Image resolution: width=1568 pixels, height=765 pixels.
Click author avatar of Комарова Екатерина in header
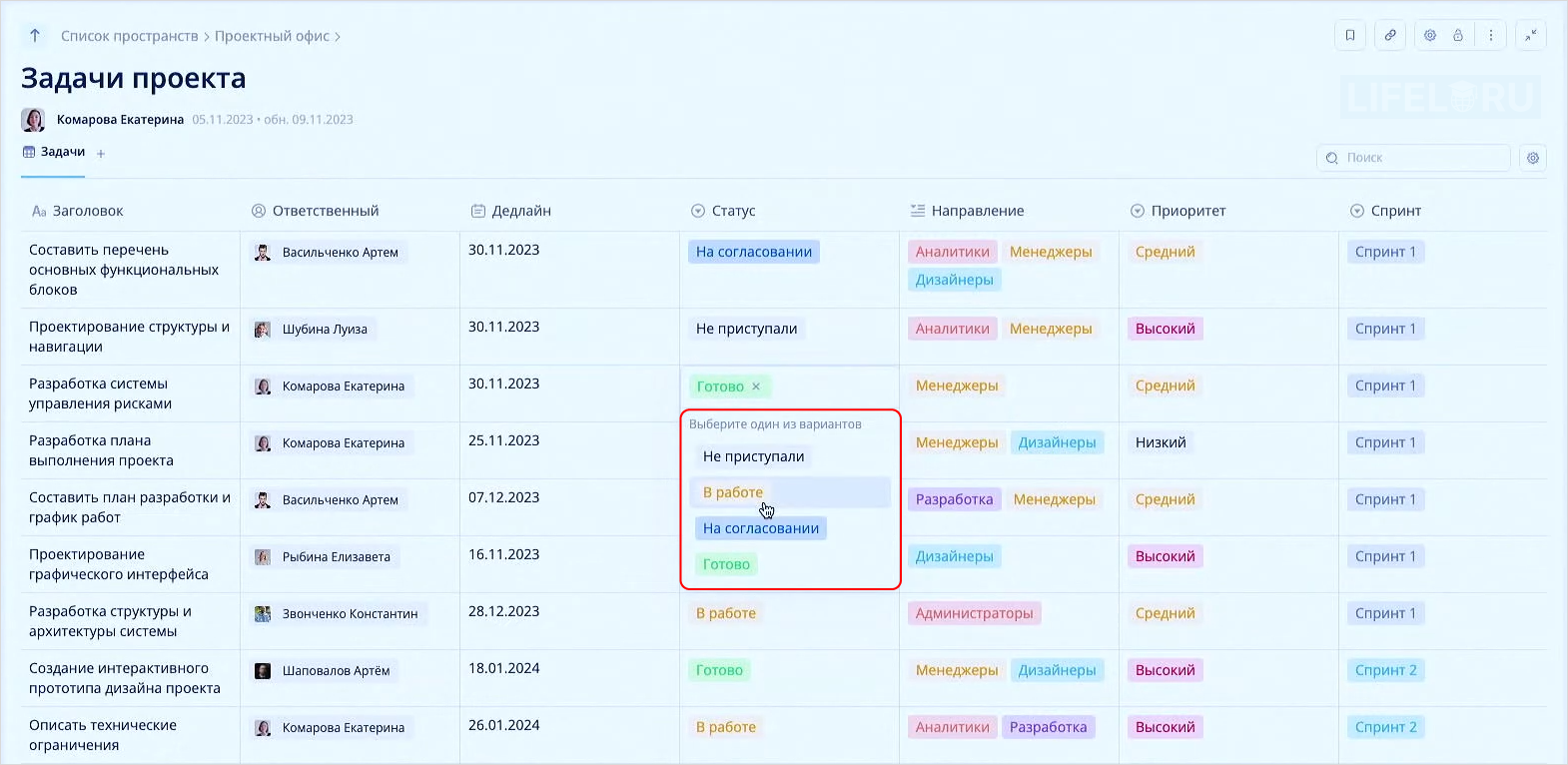coord(33,120)
